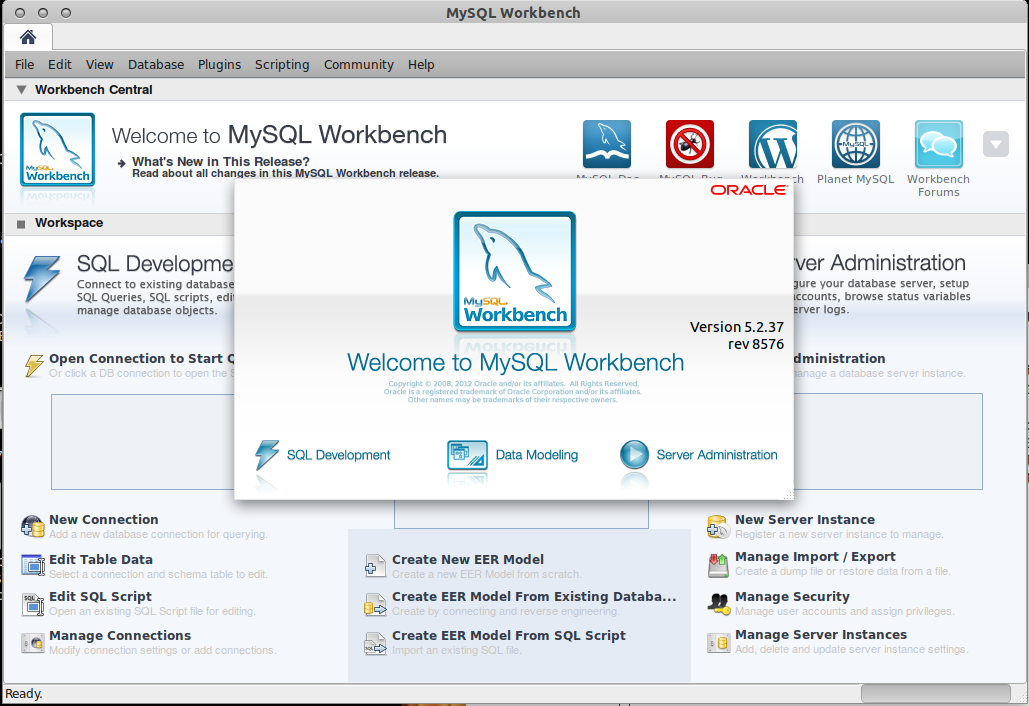Open the Edit Table Data icon

tap(33, 565)
